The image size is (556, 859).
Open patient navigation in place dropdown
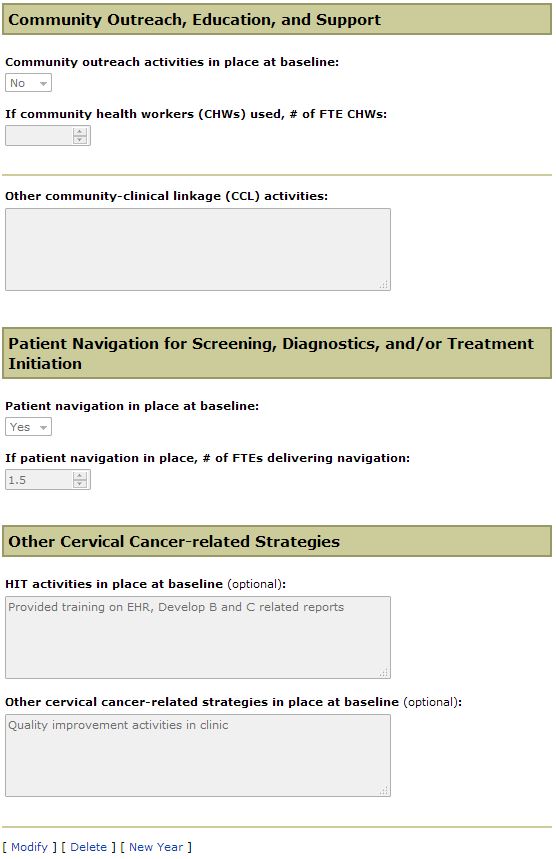pos(28,427)
